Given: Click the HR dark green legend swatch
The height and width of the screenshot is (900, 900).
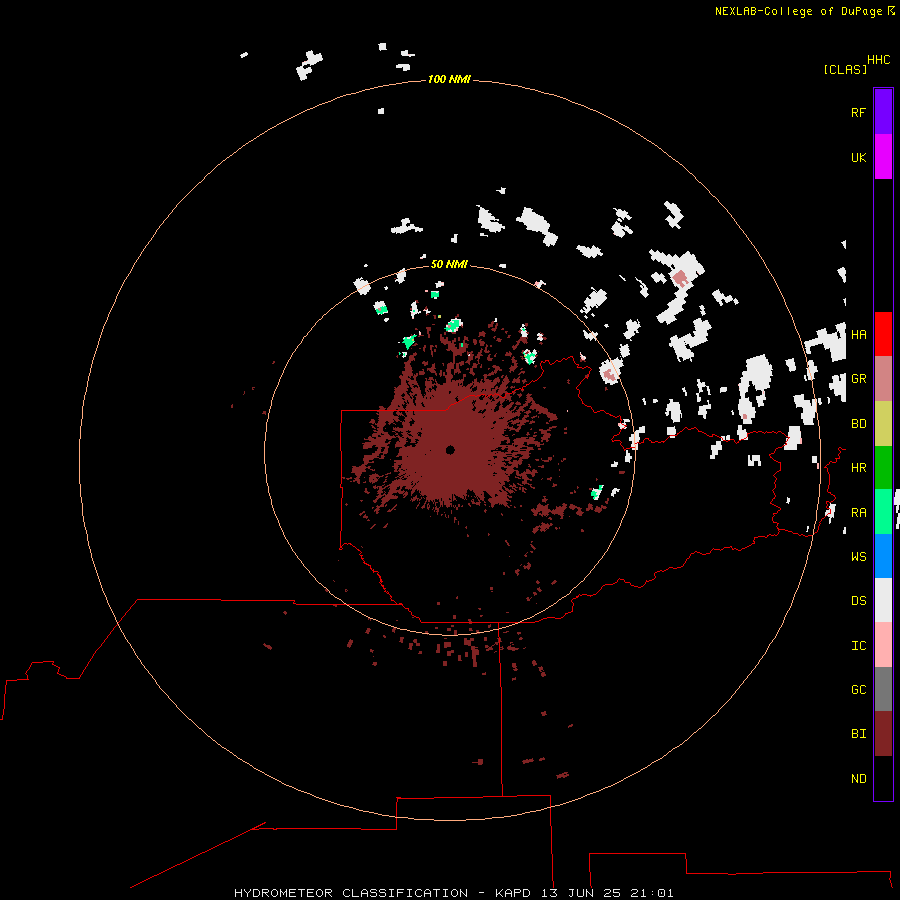Looking at the screenshot, I should [x=883, y=468].
